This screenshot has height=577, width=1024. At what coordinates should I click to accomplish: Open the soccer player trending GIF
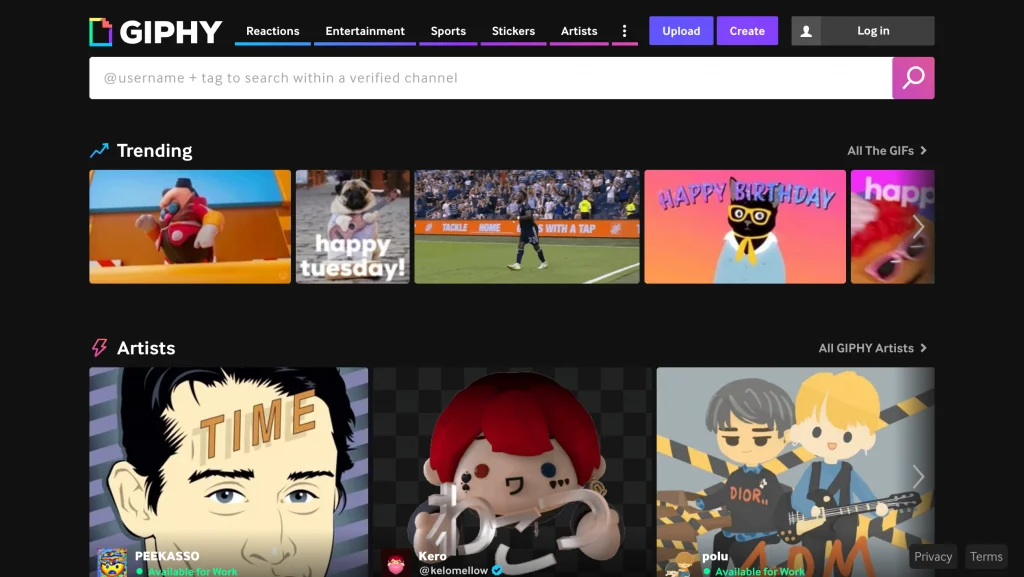[x=527, y=226]
